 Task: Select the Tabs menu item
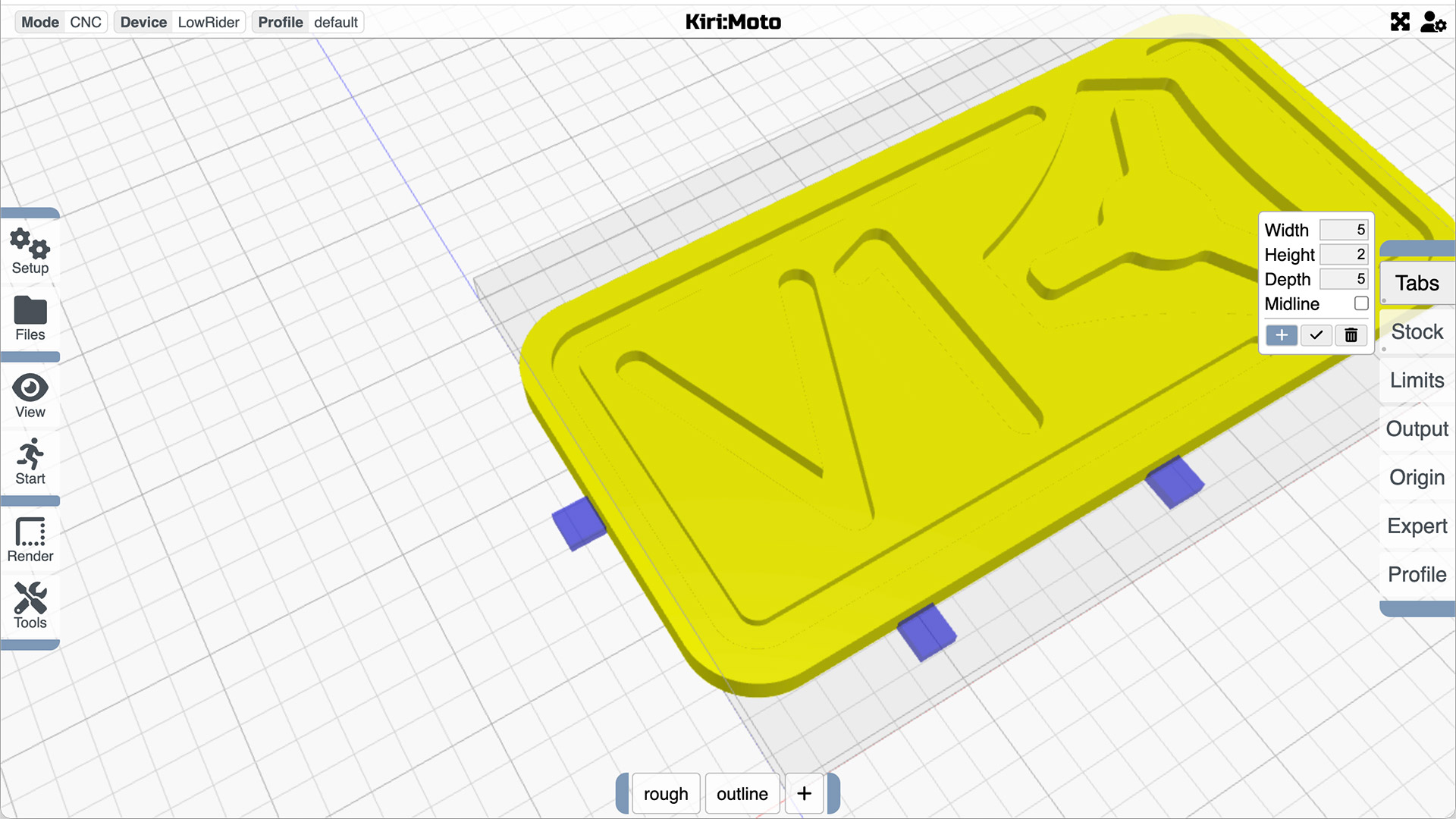point(1418,283)
